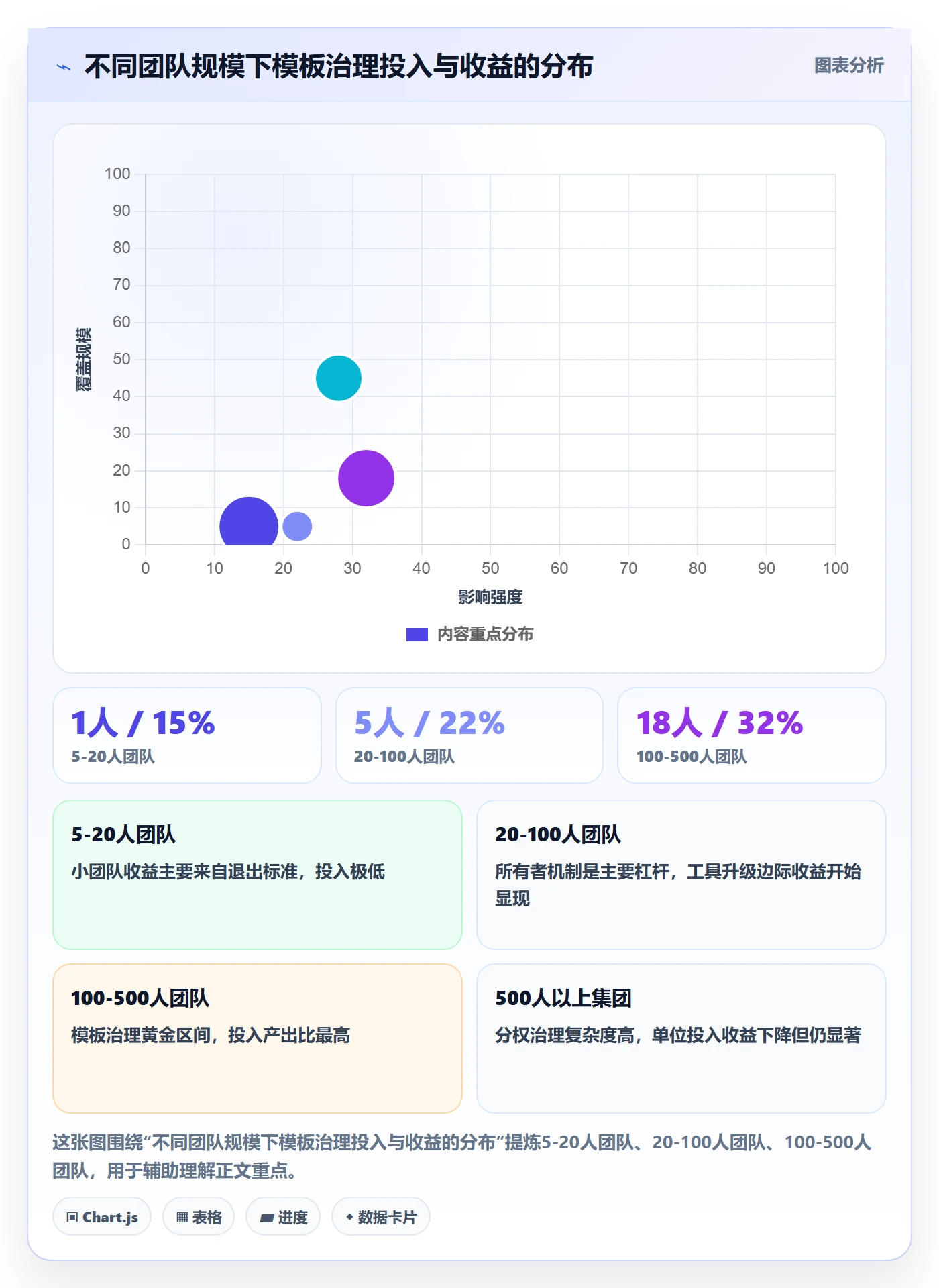The height and width of the screenshot is (1288, 939).
Task: Click the text 模板治理黄金区间，投入产出比最高
Action: (x=211, y=1035)
